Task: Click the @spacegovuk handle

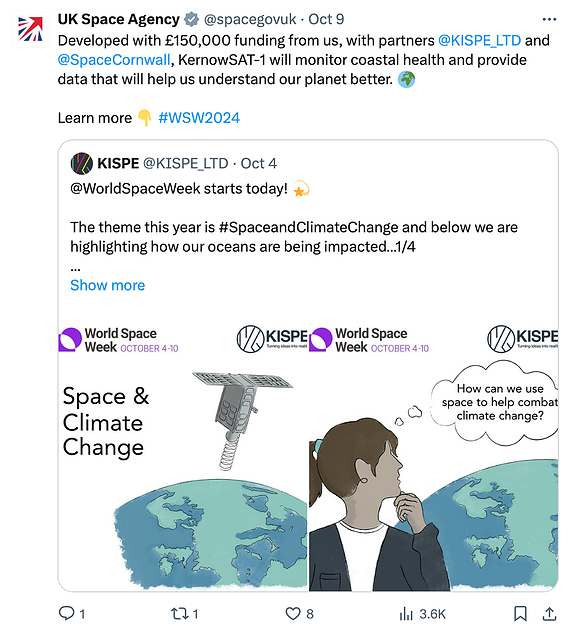Action: click(250, 19)
